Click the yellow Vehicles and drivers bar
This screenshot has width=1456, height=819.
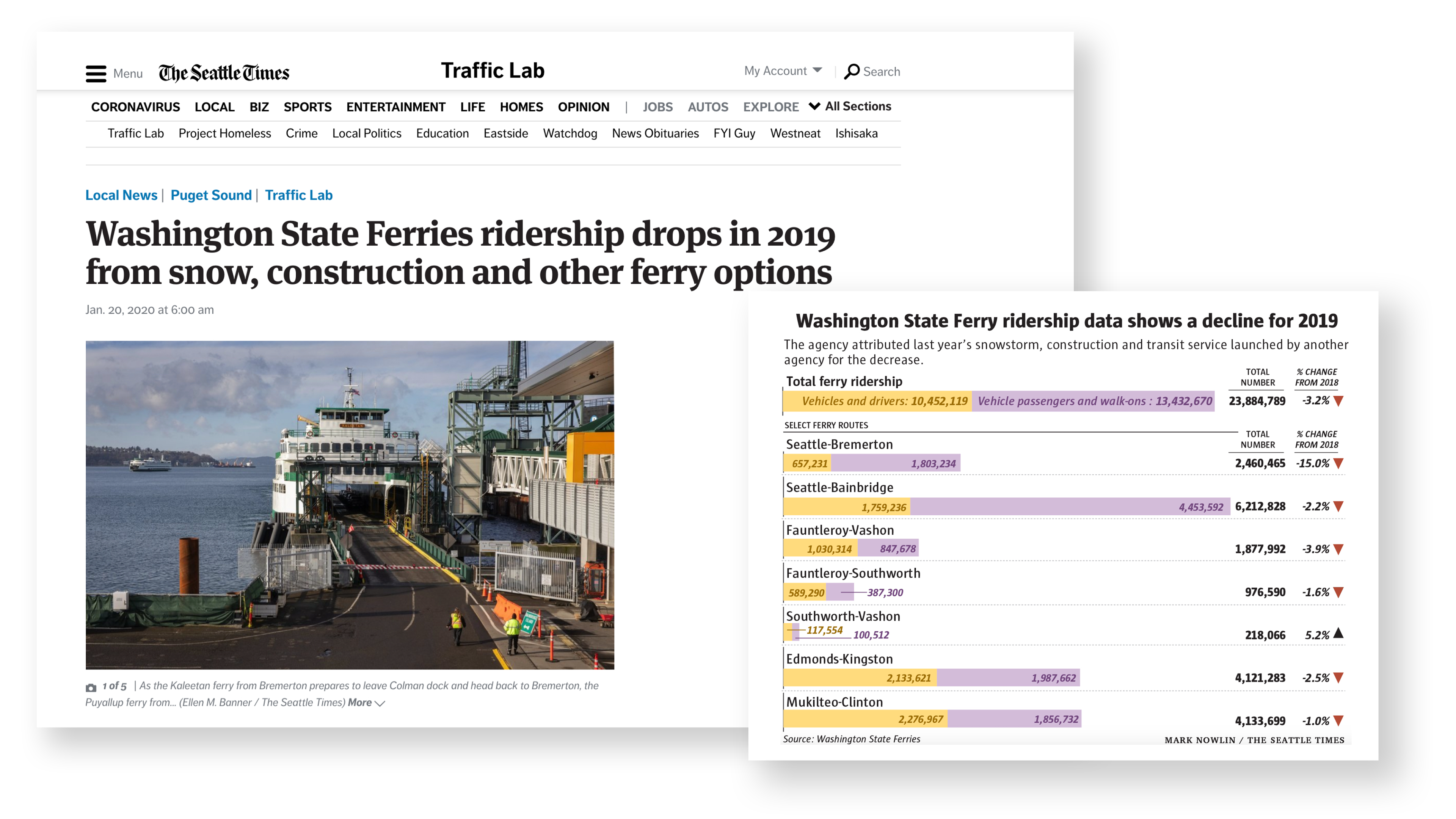pyautogui.click(x=878, y=401)
